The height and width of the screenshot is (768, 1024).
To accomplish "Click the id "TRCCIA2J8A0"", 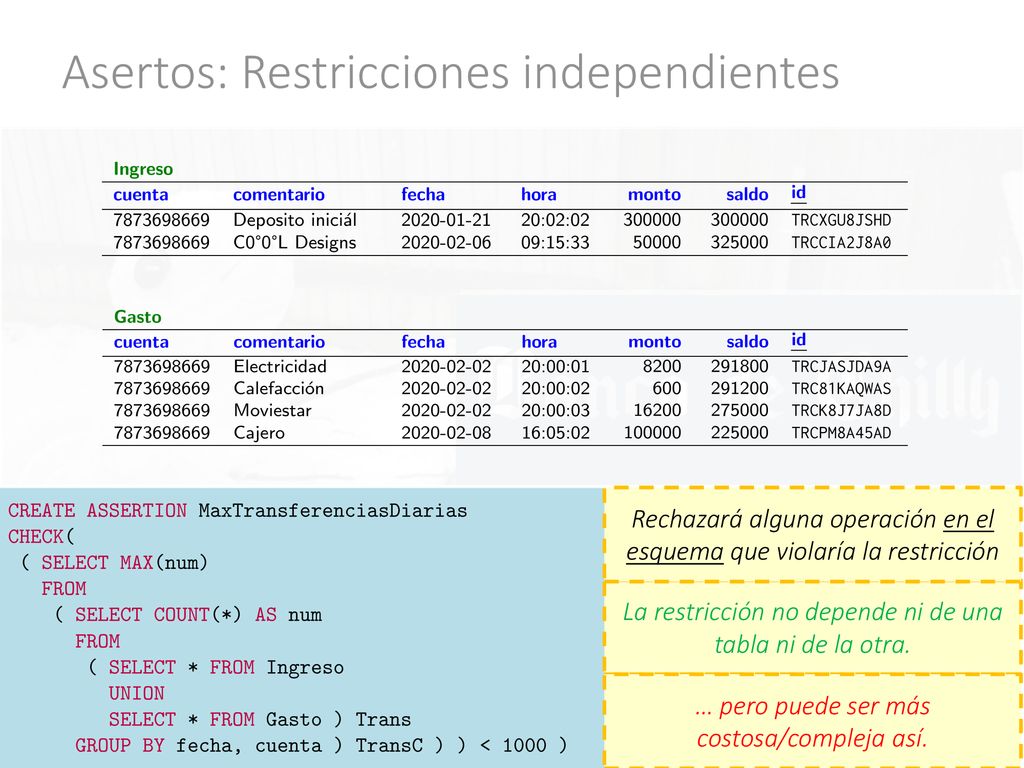I will click(841, 243).
